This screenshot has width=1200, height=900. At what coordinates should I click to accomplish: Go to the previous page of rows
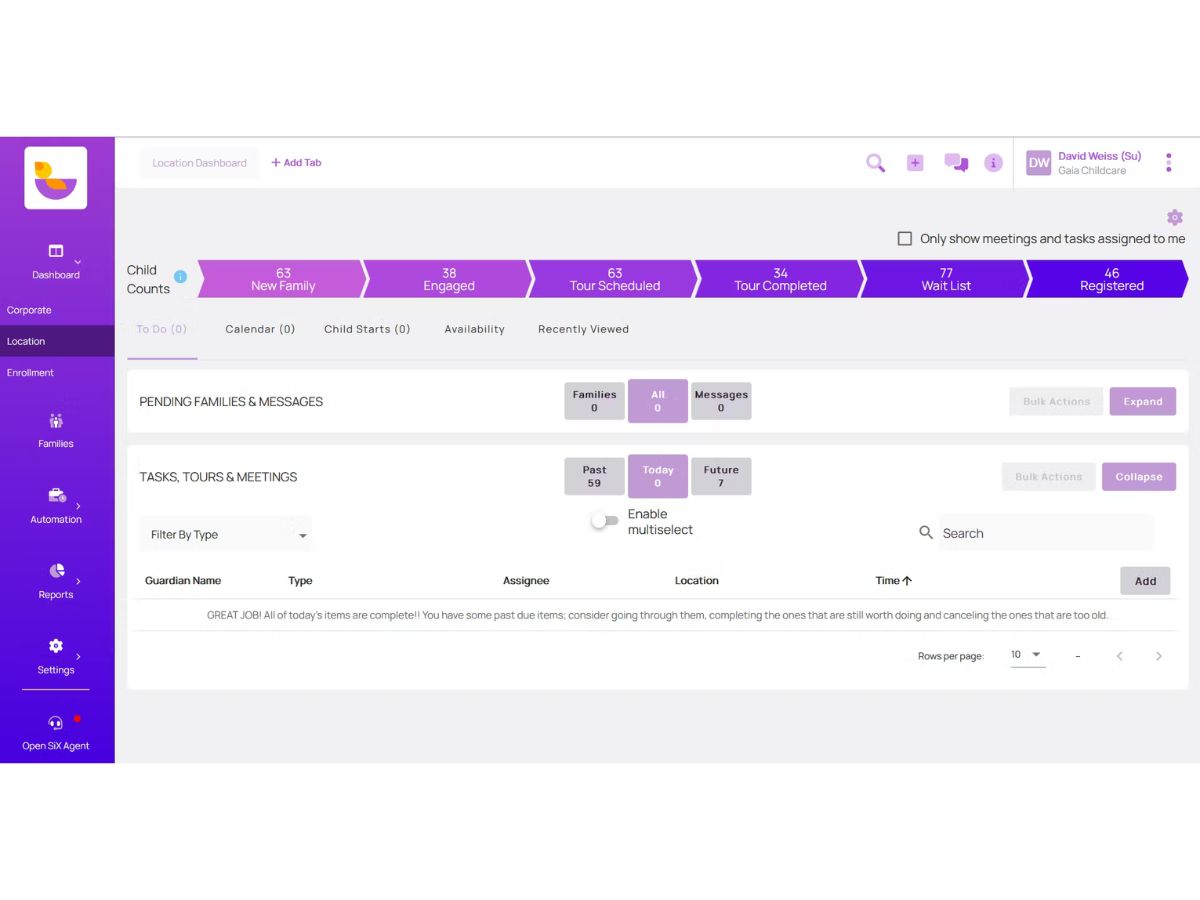click(x=1120, y=656)
